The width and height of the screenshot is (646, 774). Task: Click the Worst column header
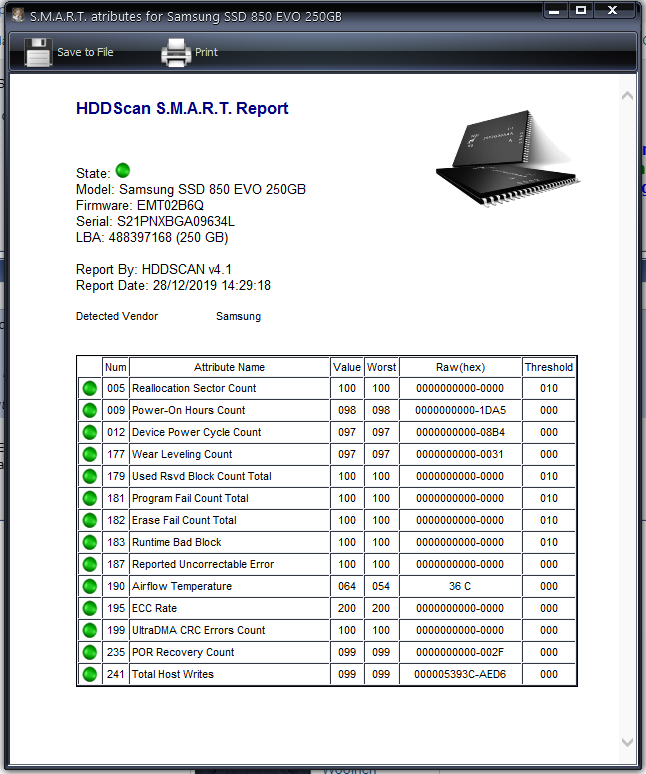381,367
